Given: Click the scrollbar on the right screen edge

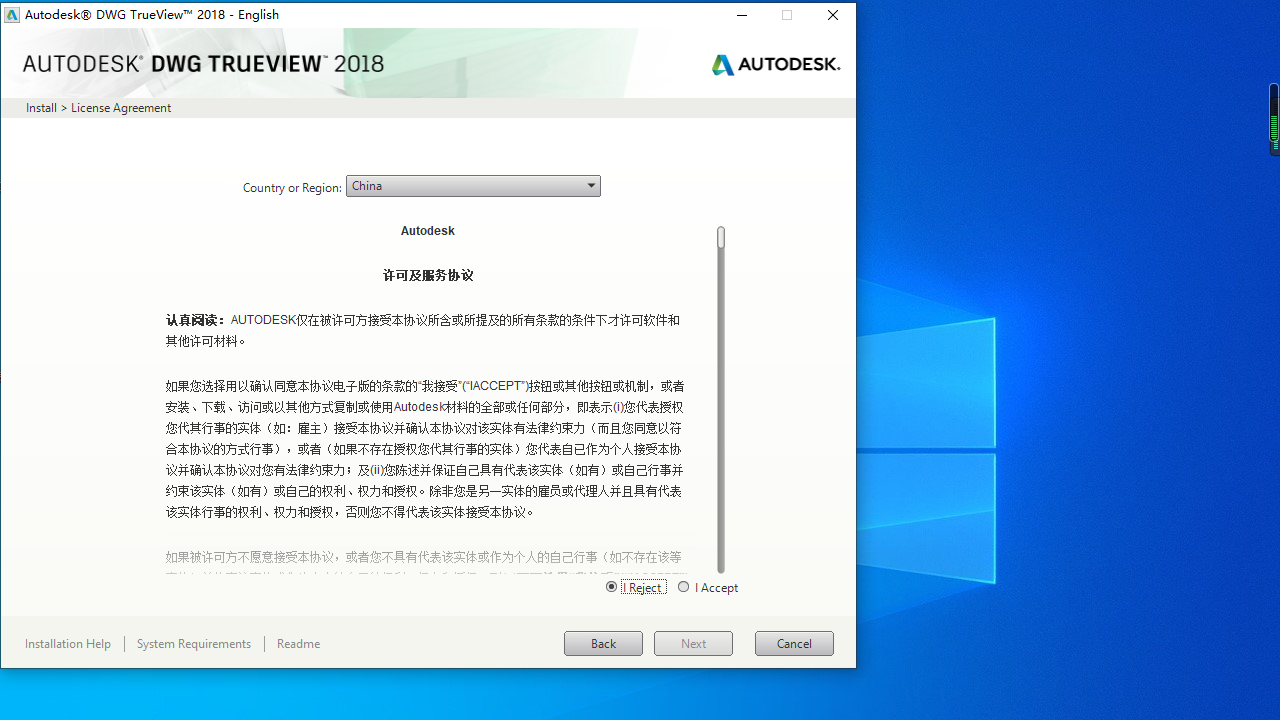Looking at the screenshot, I should pyautogui.click(x=1273, y=120).
